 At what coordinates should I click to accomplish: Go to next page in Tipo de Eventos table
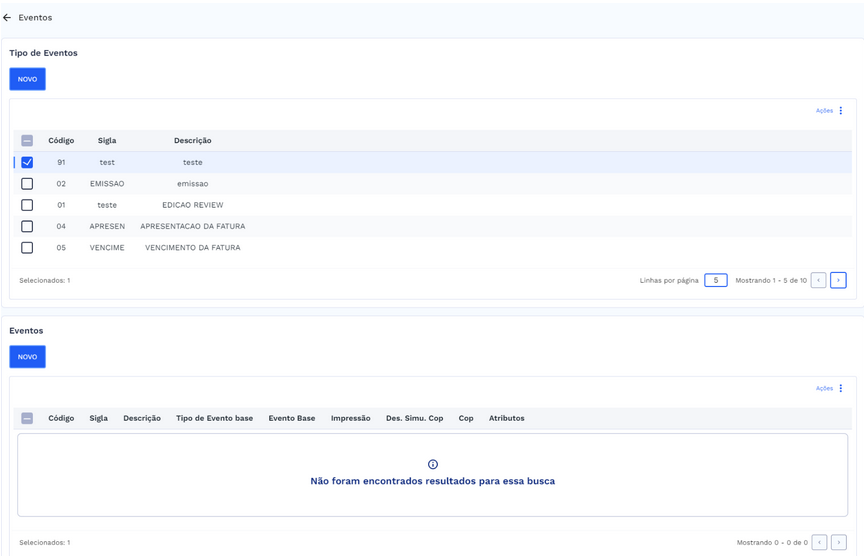tap(838, 280)
